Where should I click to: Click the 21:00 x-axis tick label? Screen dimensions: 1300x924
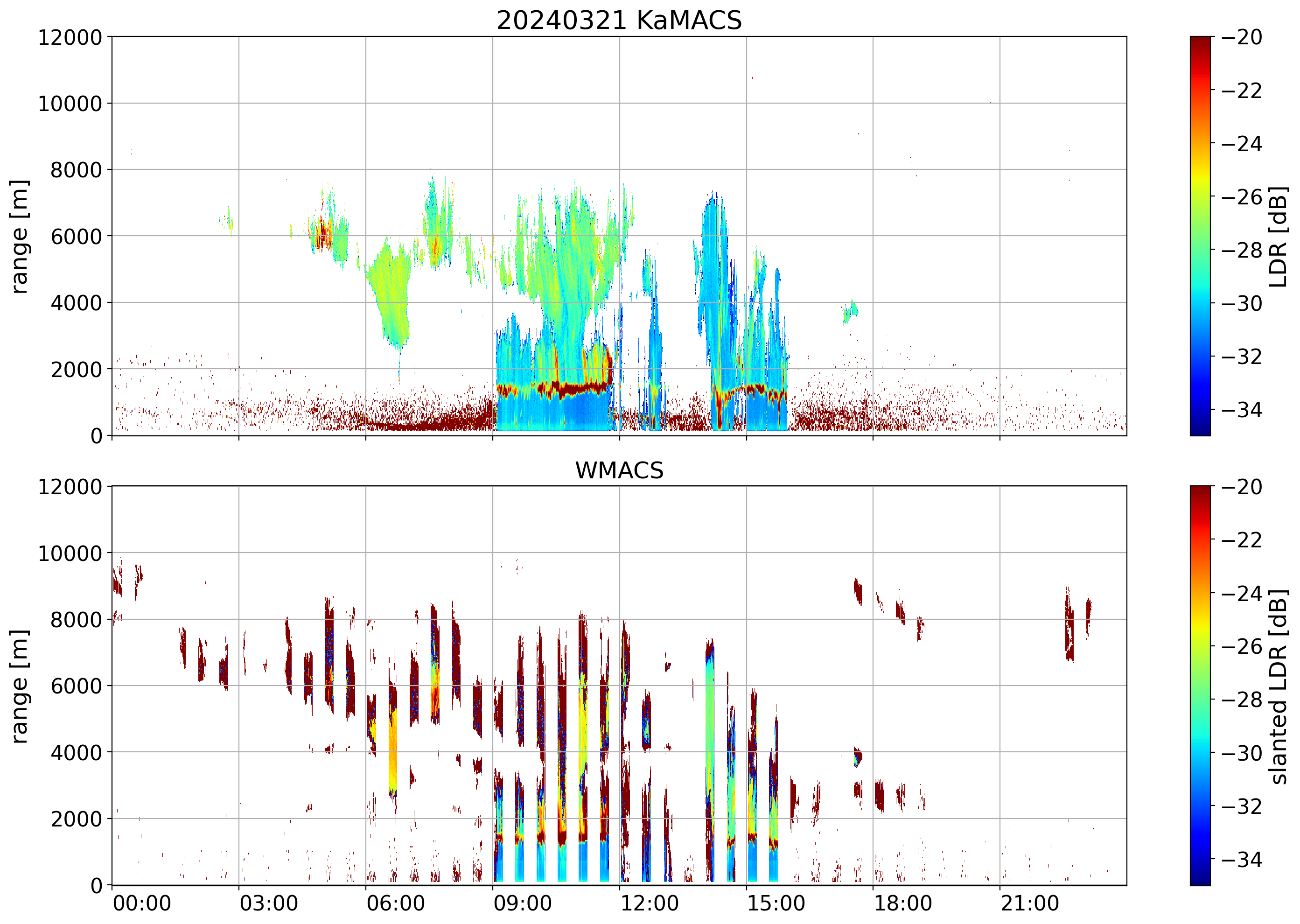(x=1030, y=903)
